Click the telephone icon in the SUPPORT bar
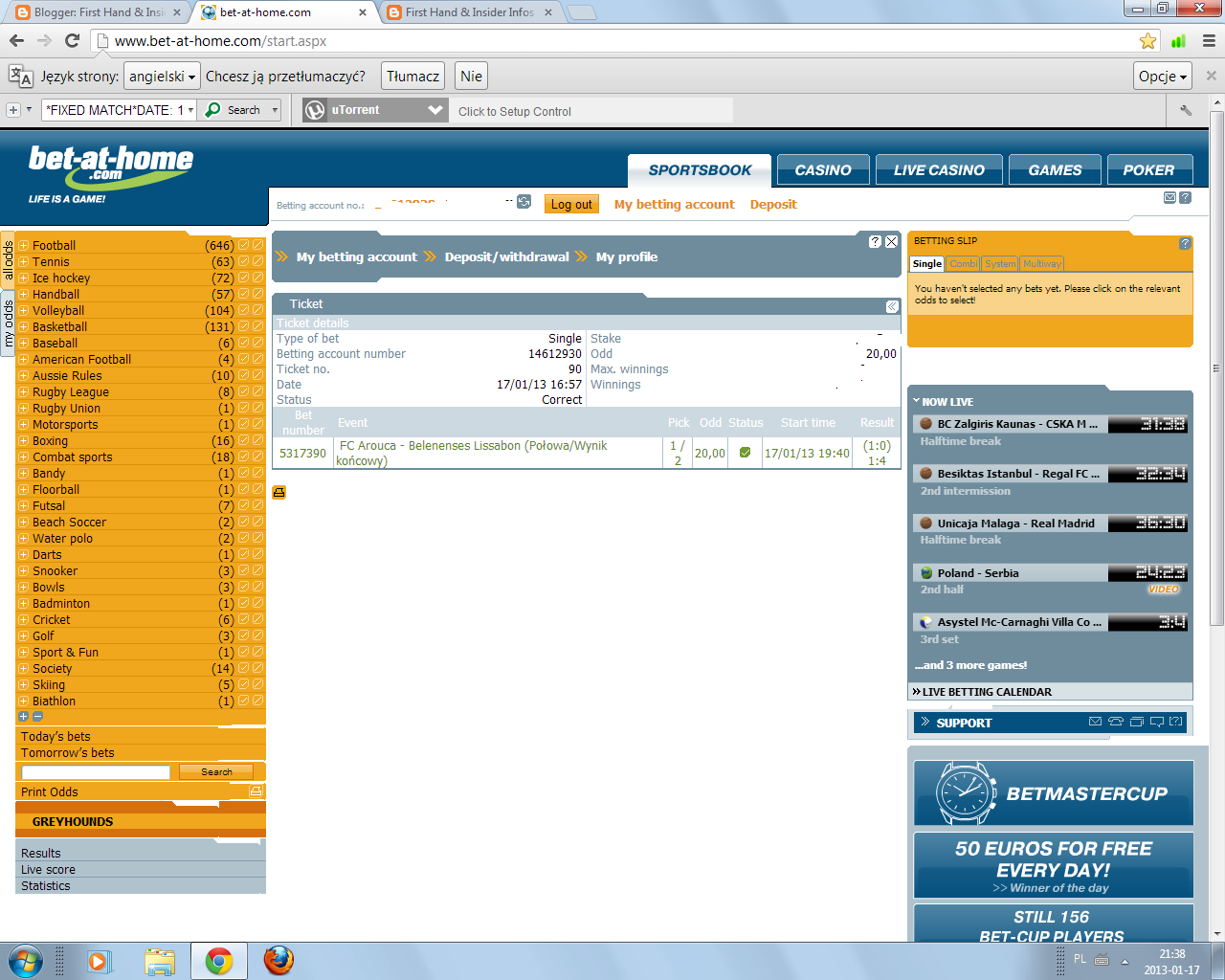Viewport: 1225px width, 980px height. point(1116,722)
